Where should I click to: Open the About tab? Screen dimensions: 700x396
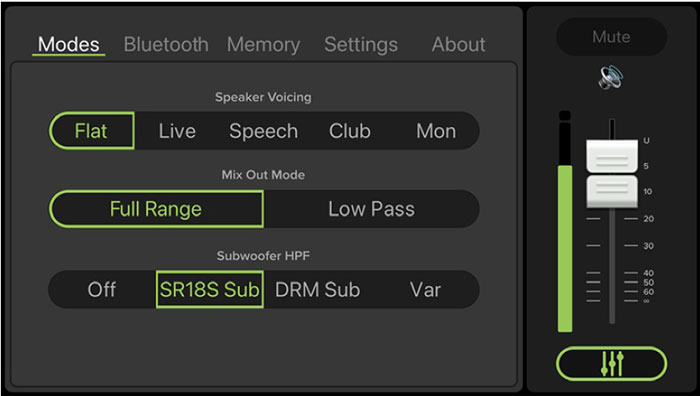[458, 44]
